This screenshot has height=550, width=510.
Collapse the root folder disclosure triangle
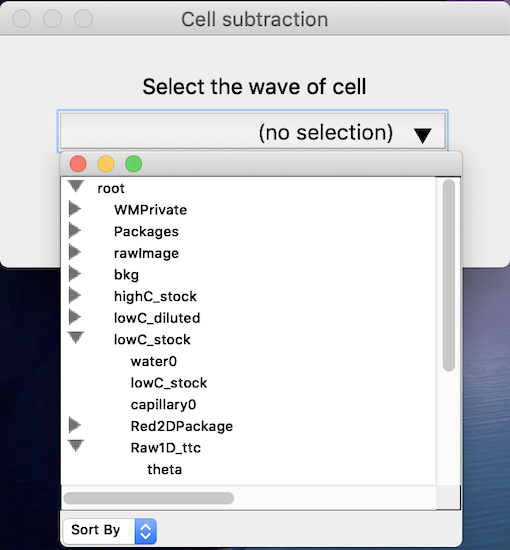pos(76,186)
